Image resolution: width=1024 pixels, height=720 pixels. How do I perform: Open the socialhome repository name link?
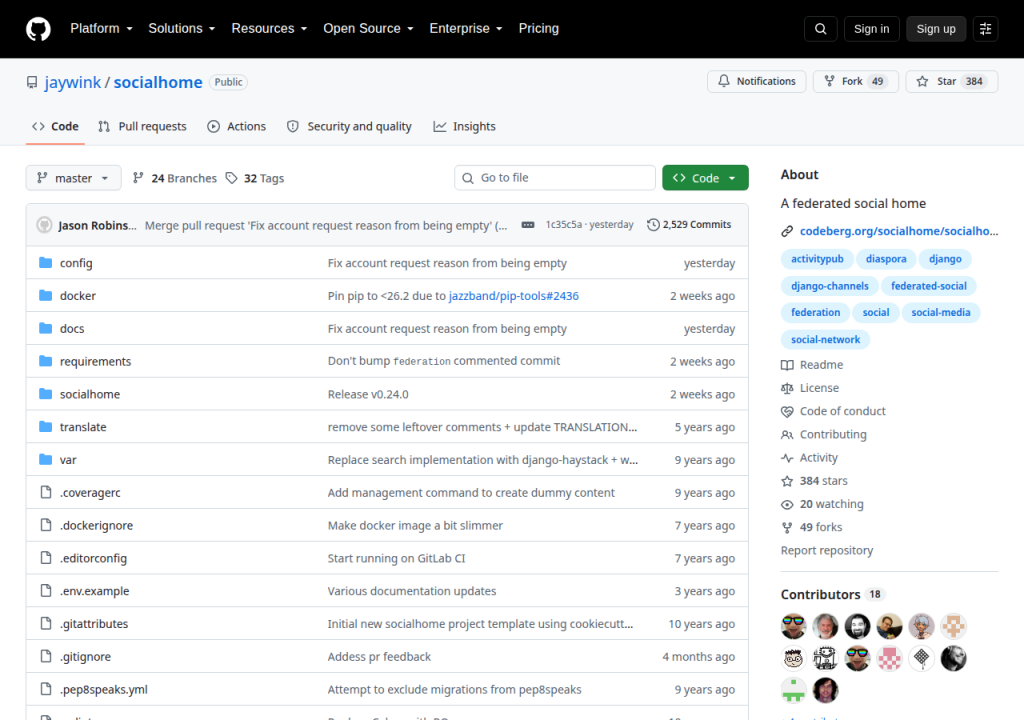[x=158, y=82]
